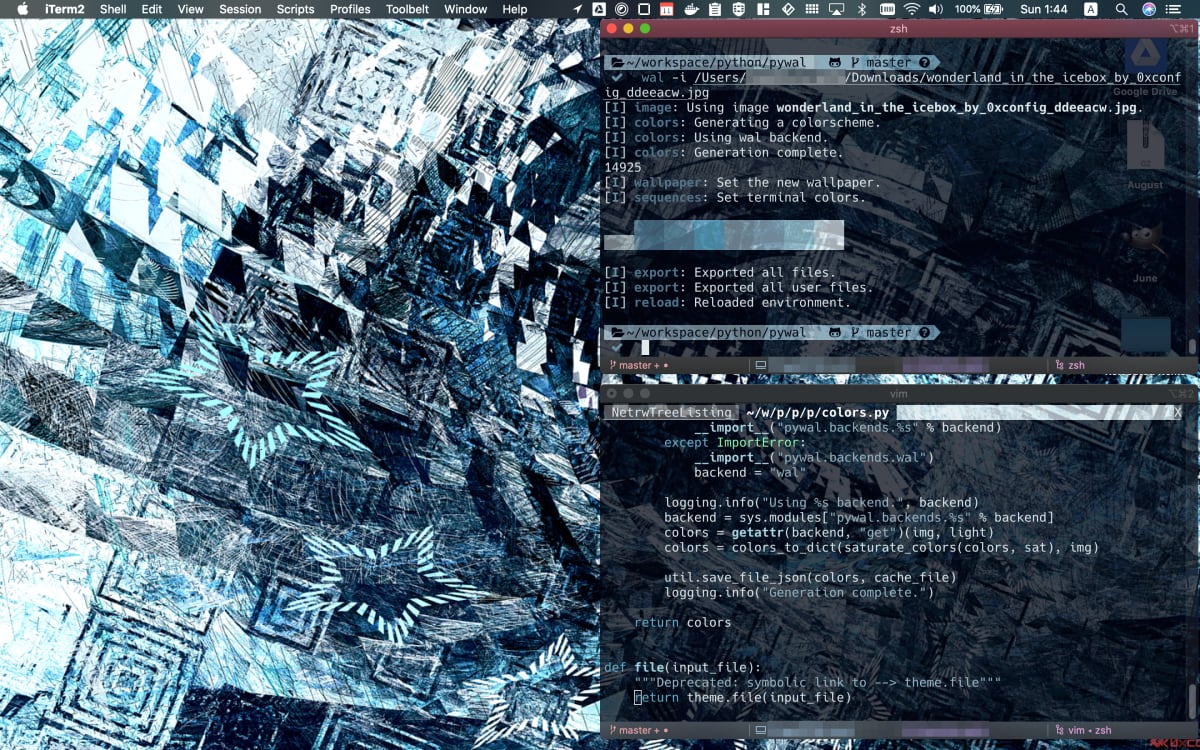Screen dimensions: 1200x750
Task: Click 'except ImportError:' line in vim
Action: click(734, 442)
